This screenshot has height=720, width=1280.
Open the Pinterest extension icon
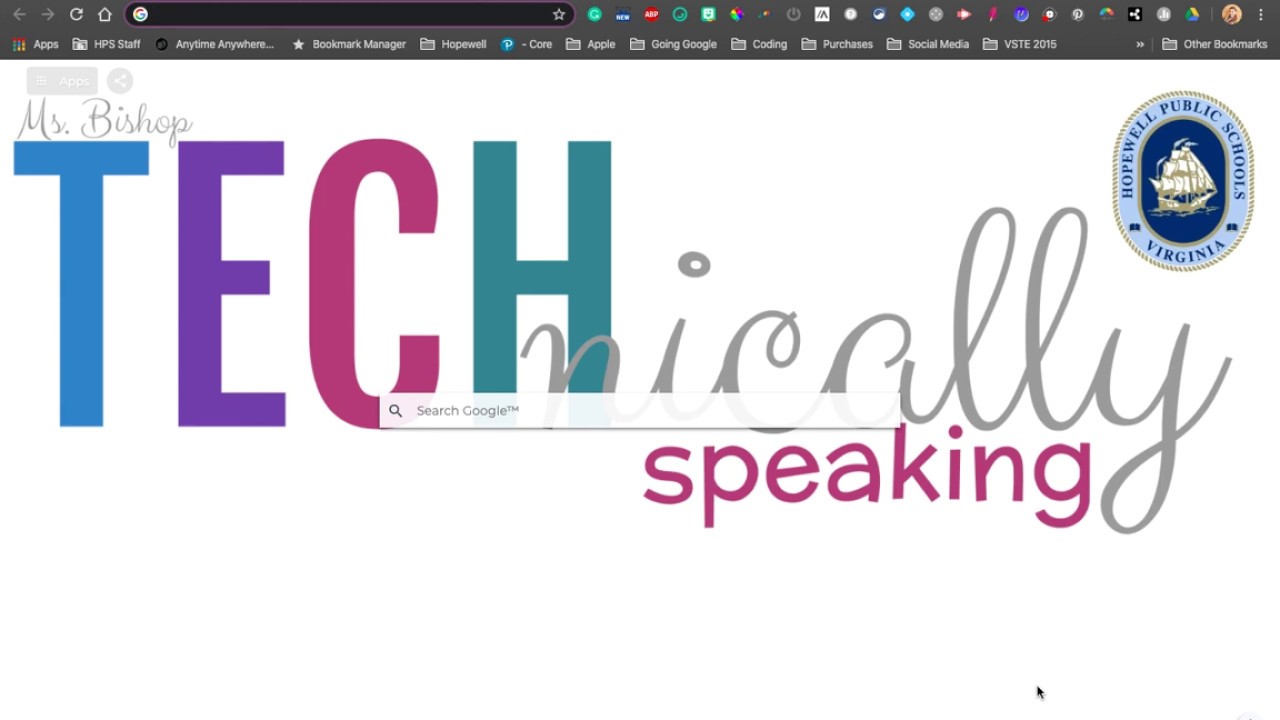1078,14
